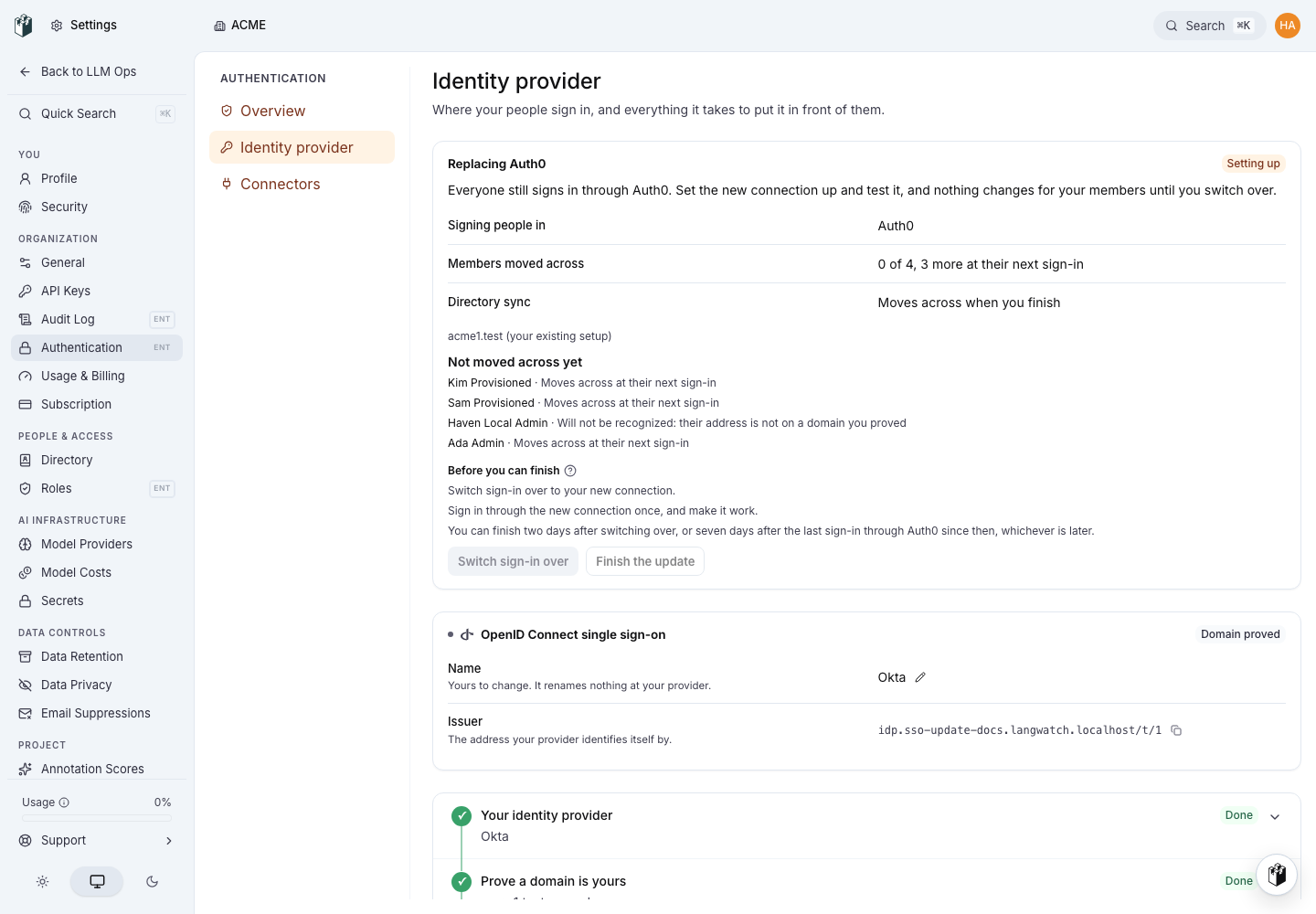Click the Profile person icon in sidebar
Screen dimensions: 1316x914
pyautogui.click(x=26, y=179)
